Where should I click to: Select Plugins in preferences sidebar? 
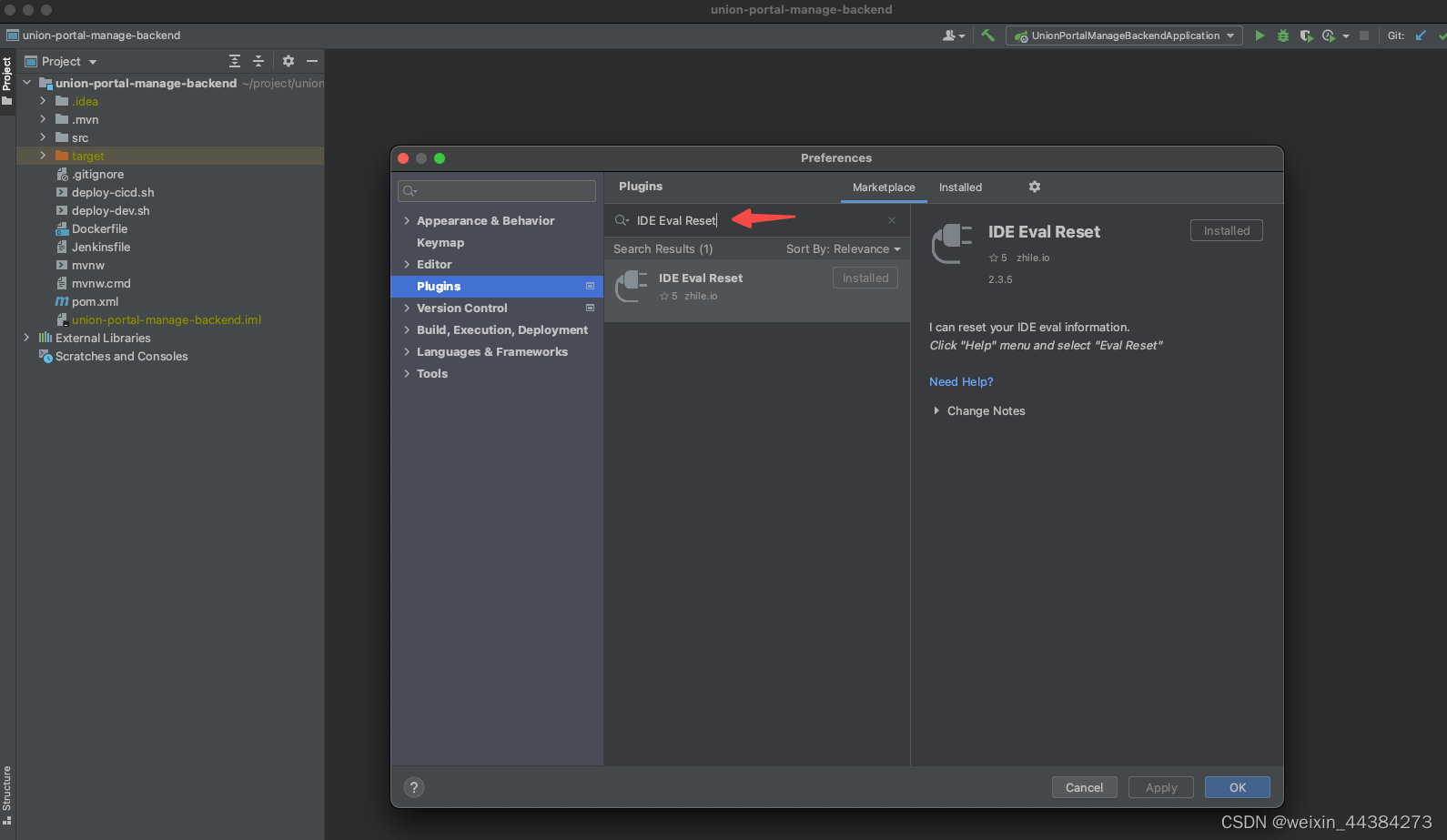(x=497, y=287)
